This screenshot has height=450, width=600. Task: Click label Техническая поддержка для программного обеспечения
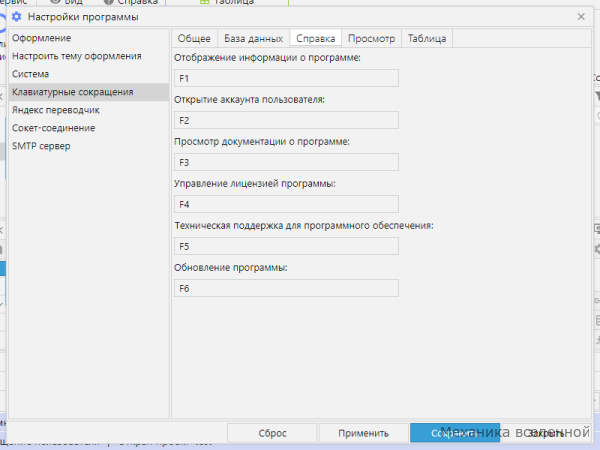click(304, 226)
